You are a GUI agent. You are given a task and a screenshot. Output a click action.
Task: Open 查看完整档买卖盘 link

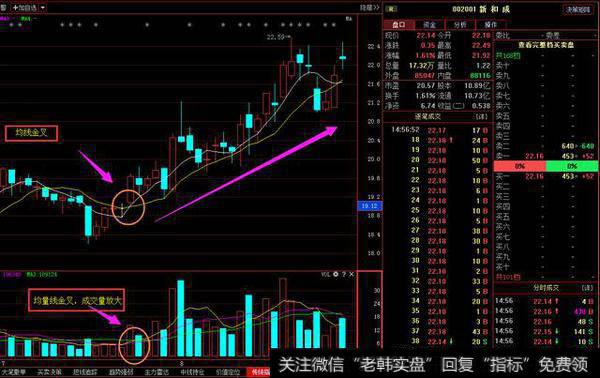pos(546,45)
